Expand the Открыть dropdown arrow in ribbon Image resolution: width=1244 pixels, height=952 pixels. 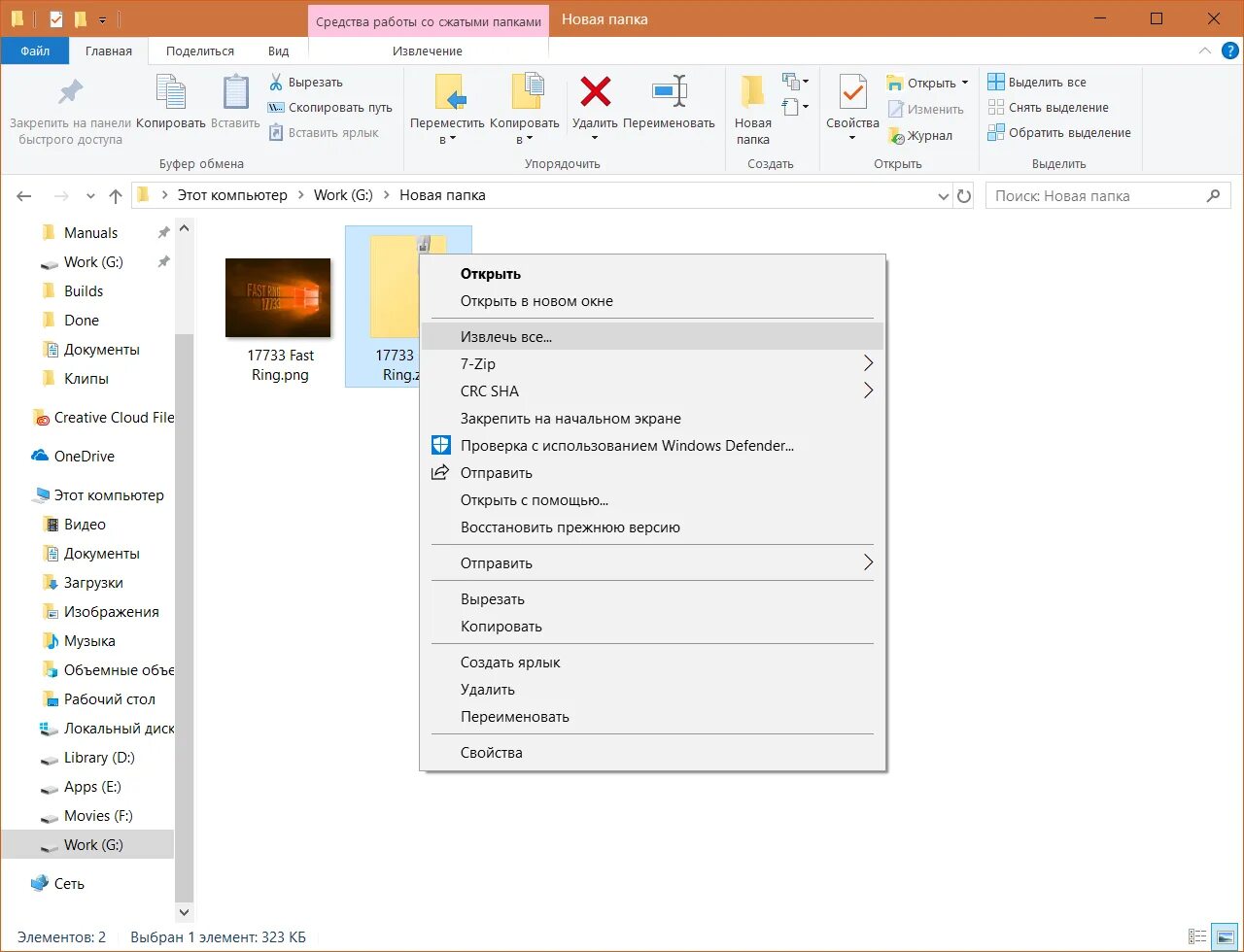pos(965,84)
